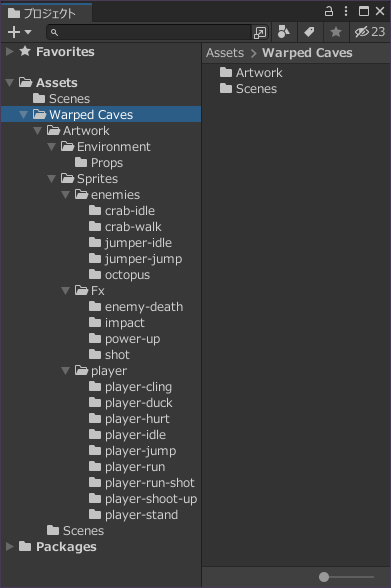Open Artwork folder in right pane
Viewport: 391px width, 588px height.
pos(251,73)
